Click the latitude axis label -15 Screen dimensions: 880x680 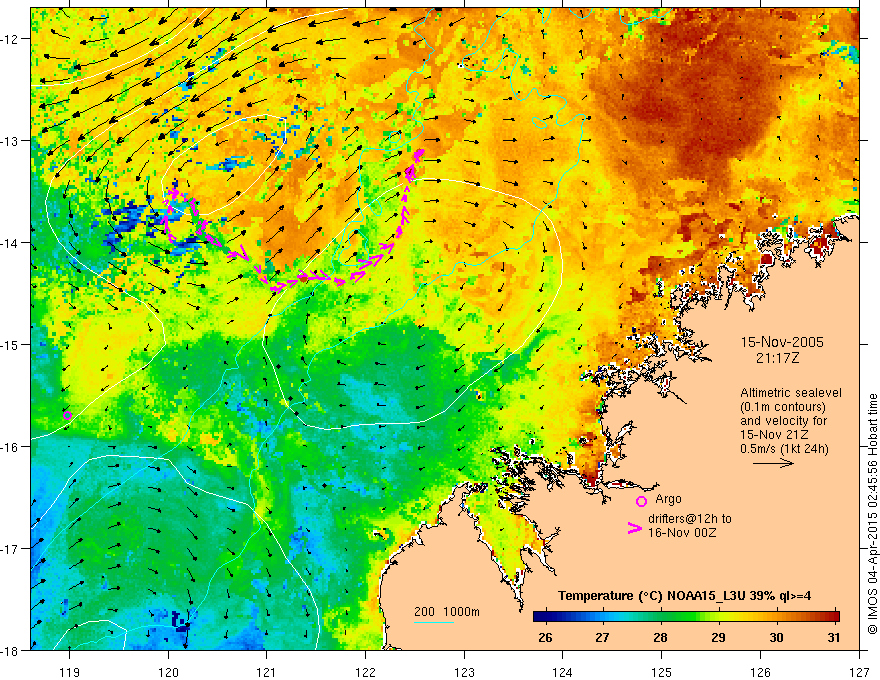coord(10,344)
